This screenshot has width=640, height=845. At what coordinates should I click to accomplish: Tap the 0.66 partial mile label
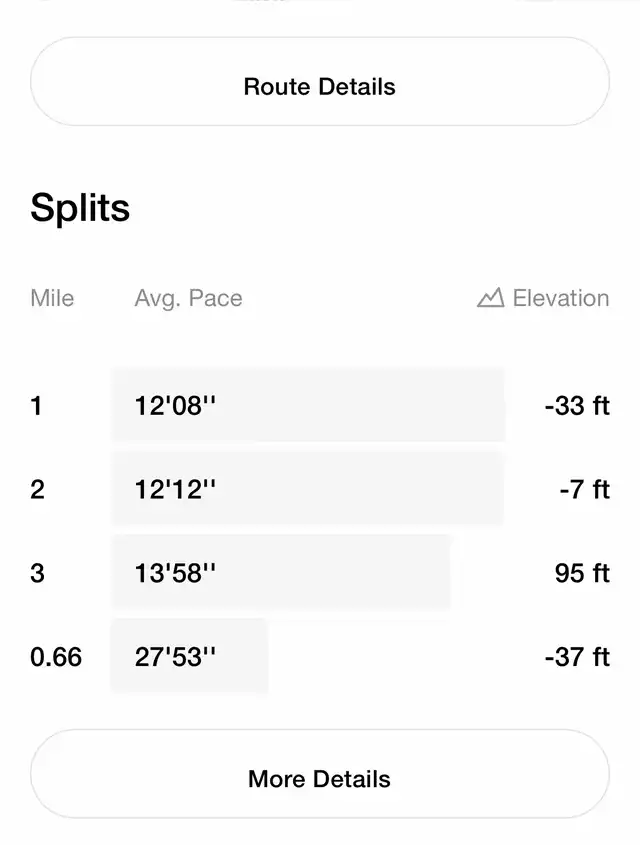pyautogui.click(x=56, y=657)
